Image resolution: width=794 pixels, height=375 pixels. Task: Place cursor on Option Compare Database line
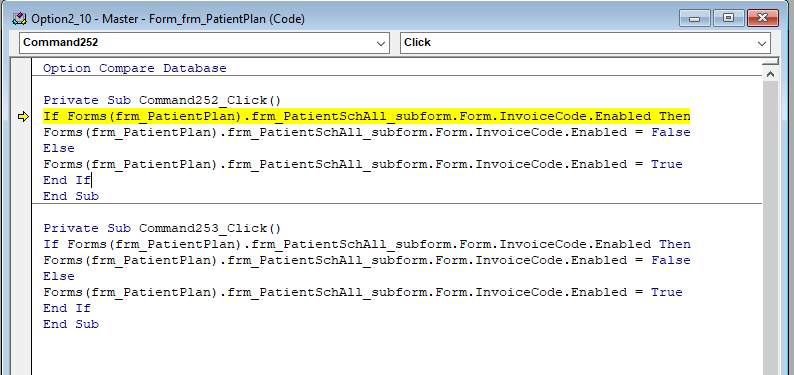pyautogui.click(x=135, y=68)
